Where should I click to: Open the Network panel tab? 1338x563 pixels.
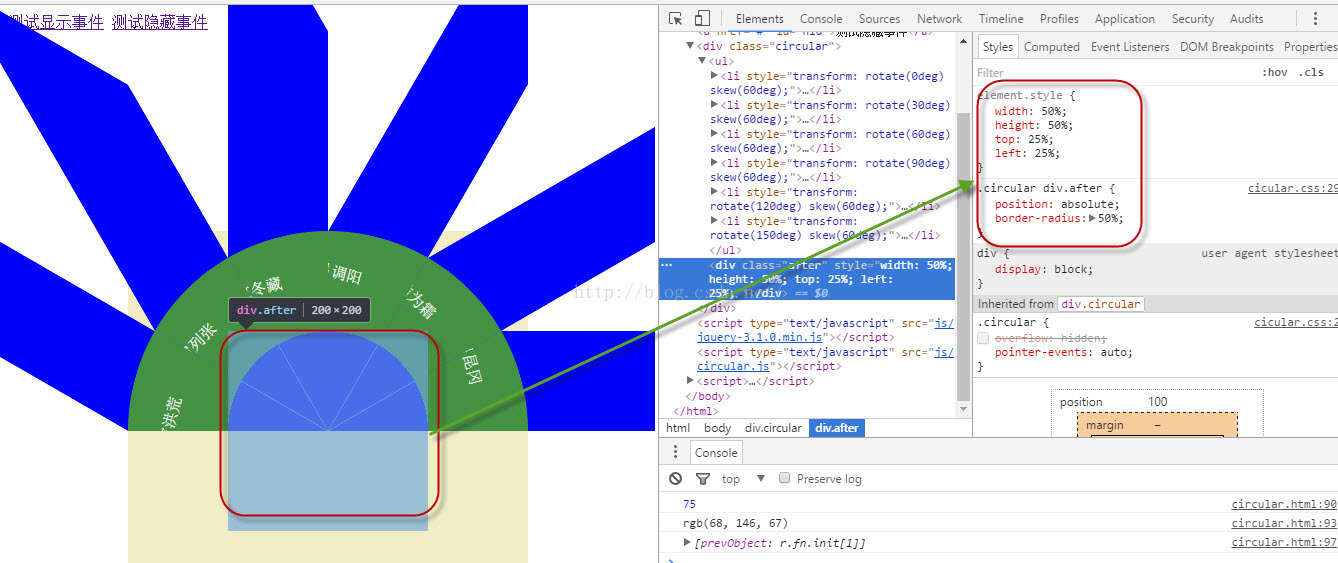[940, 19]
